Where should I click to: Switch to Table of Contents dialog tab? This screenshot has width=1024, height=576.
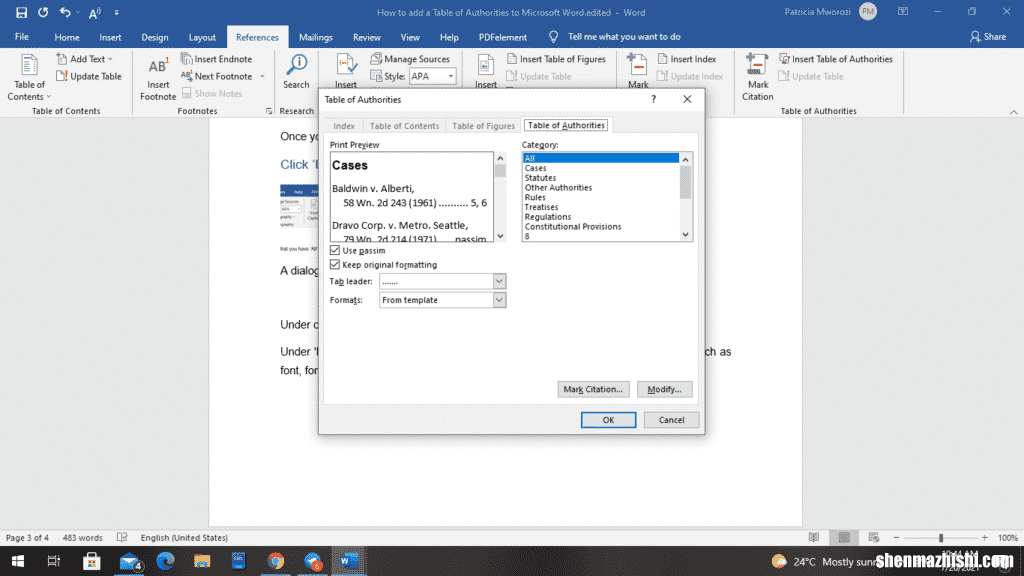pyautogui.click(x=404, y=125)
